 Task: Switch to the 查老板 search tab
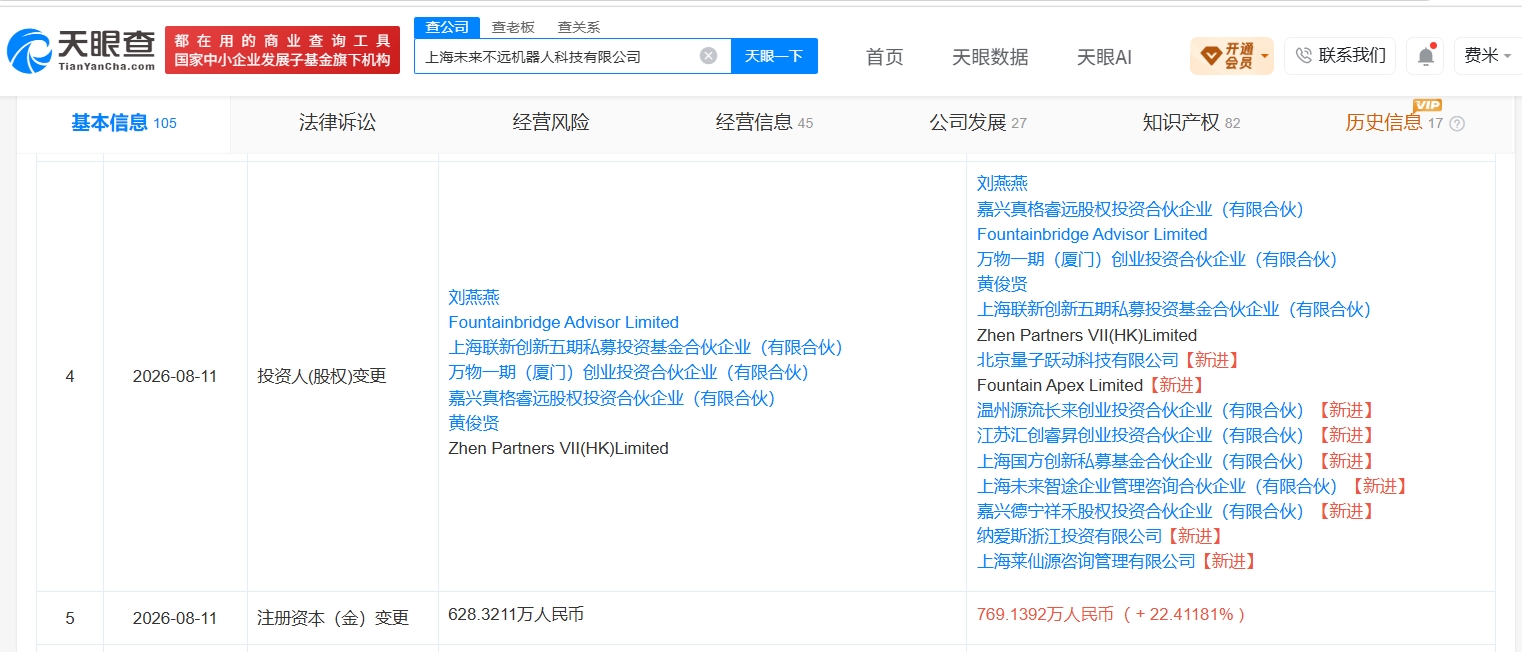tap(513, 27)
